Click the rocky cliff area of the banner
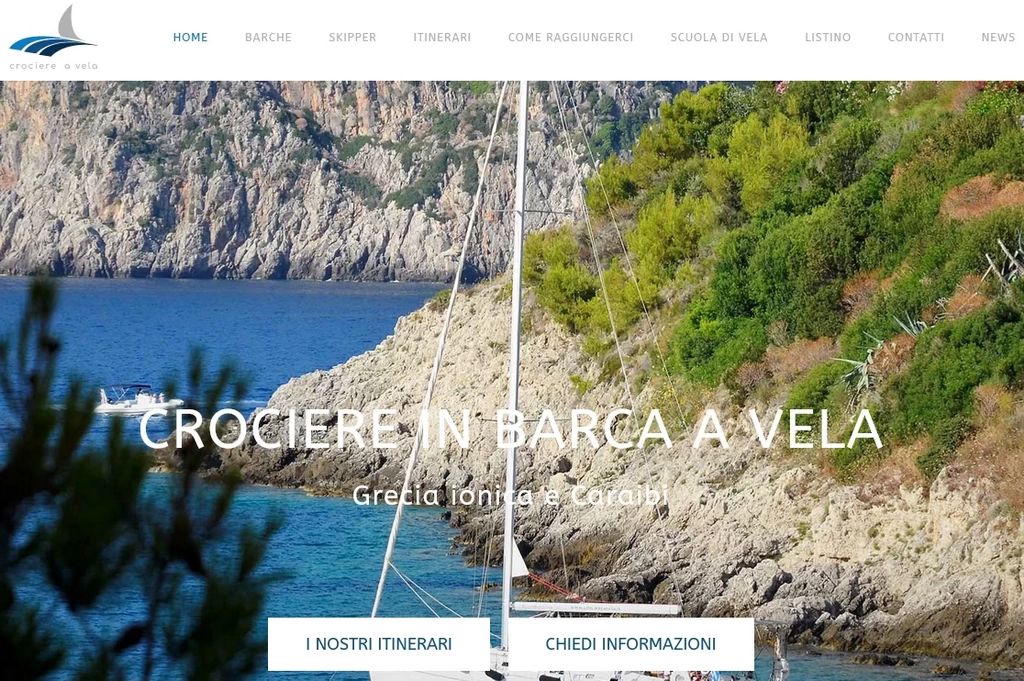This screenshot has height=681, width=1024. click(261, 183)
